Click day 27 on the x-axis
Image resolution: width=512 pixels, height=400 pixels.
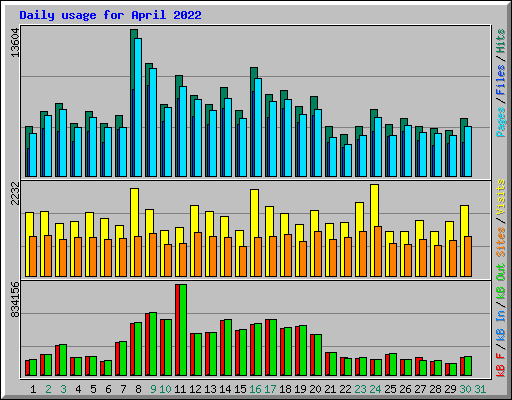pyautogui.click(x=420, y=389)
